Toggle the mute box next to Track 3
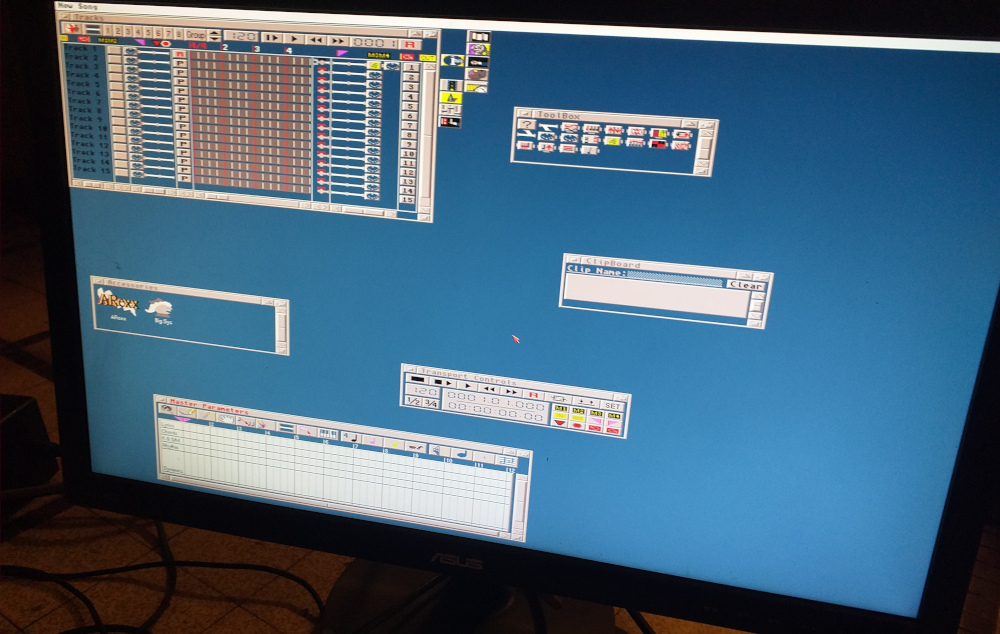This screenshot has width=1000, height=634. 115,68
